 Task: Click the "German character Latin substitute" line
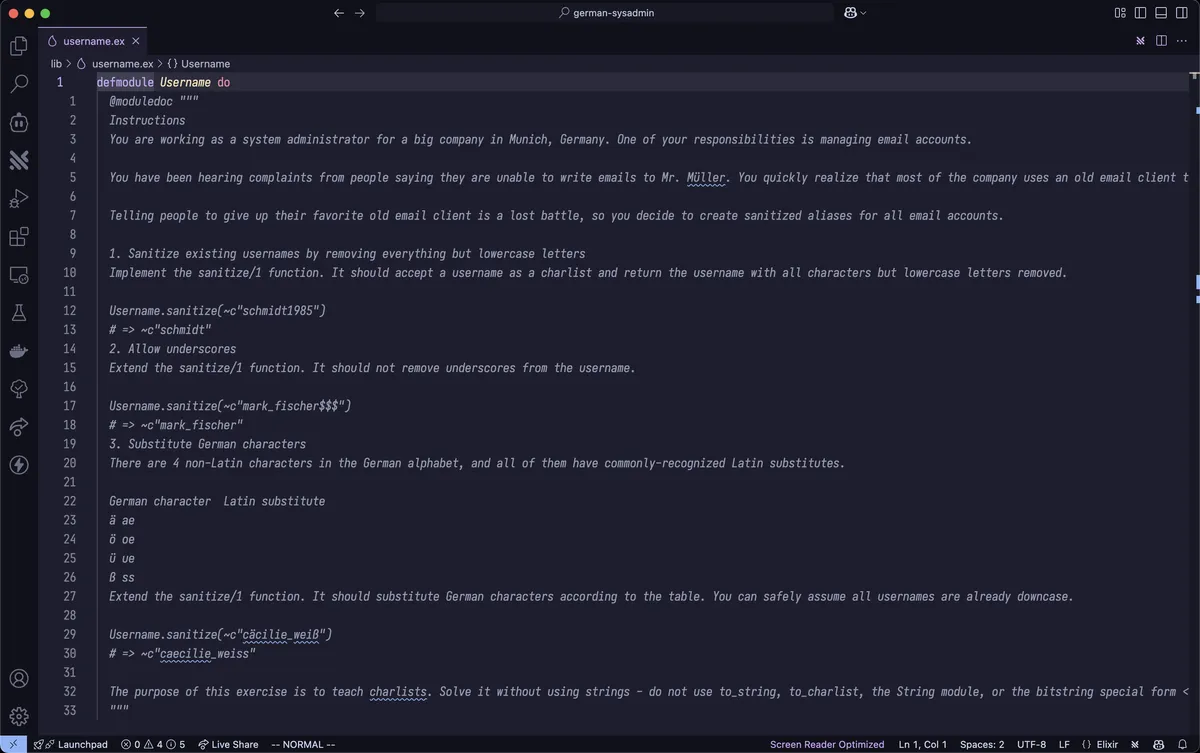point(217,500)
